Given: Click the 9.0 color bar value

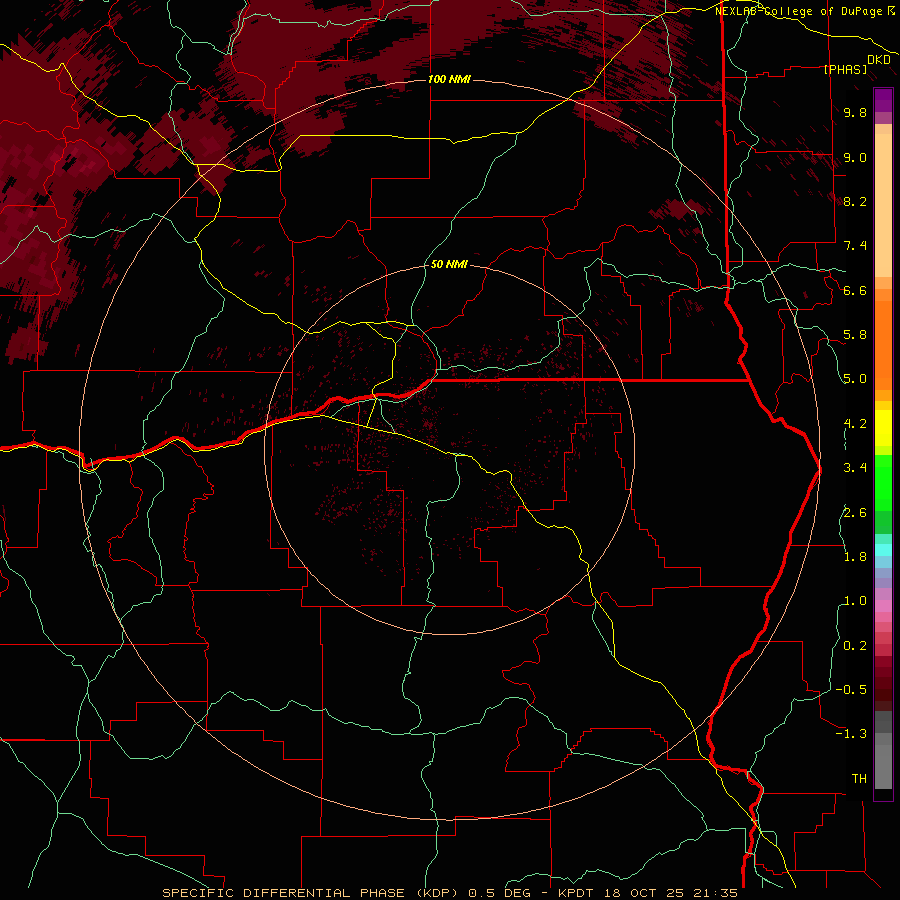Looking at the screenshot, I should tap(855, 157).
